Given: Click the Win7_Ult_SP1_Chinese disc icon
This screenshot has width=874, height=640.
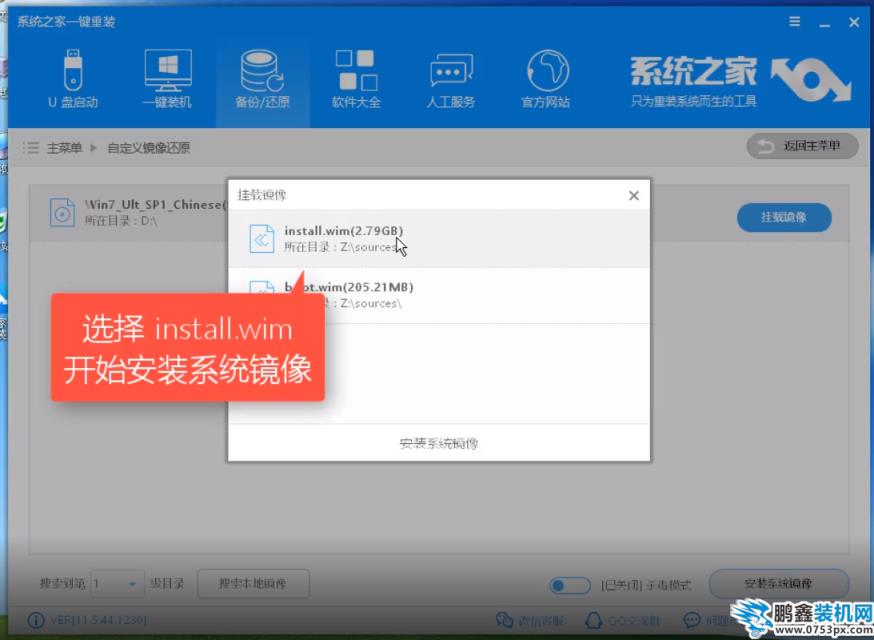Looking at the screenshot, I should (62, 212).
